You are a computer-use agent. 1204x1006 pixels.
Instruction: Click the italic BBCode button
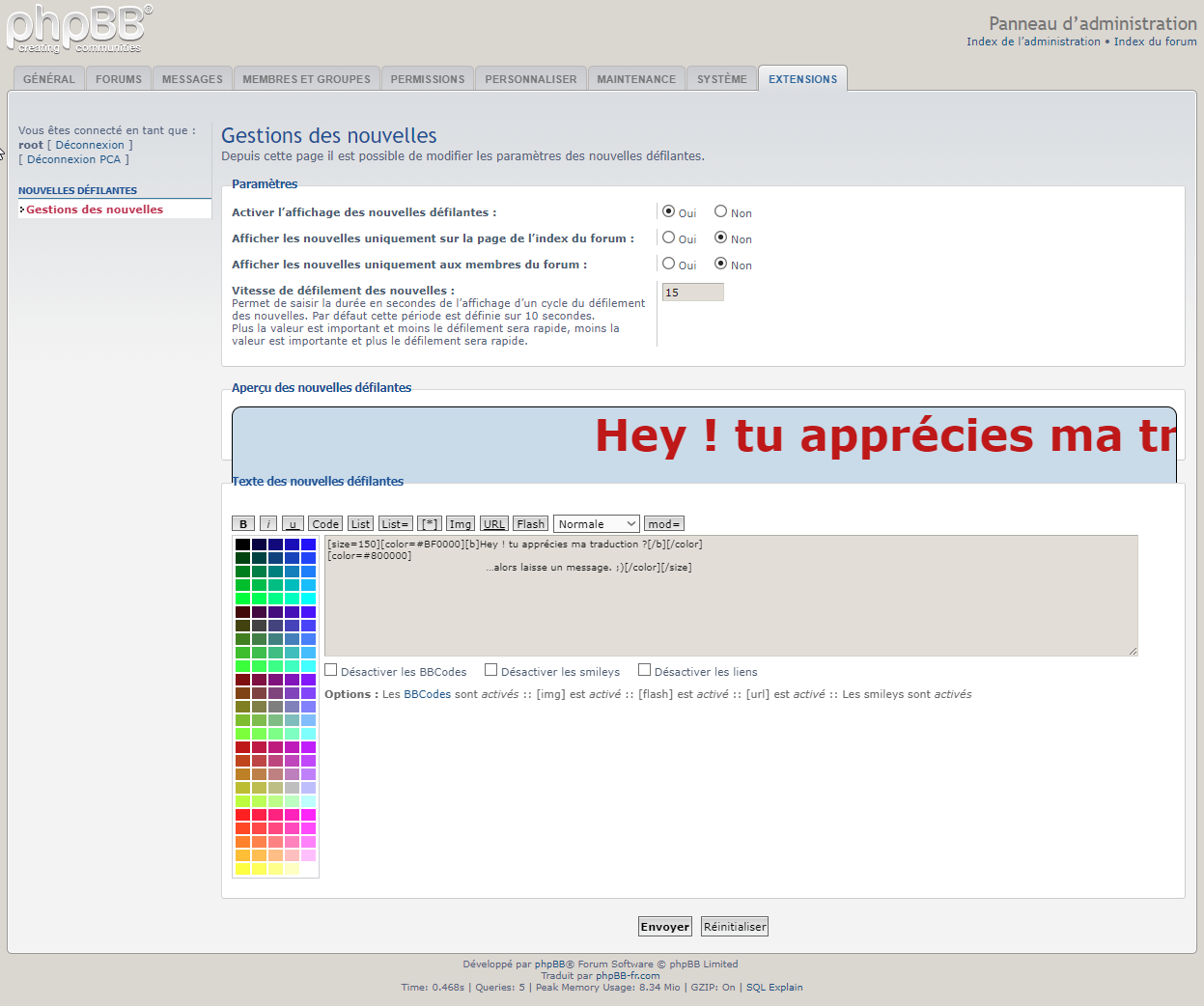click(x=268, y=524)
